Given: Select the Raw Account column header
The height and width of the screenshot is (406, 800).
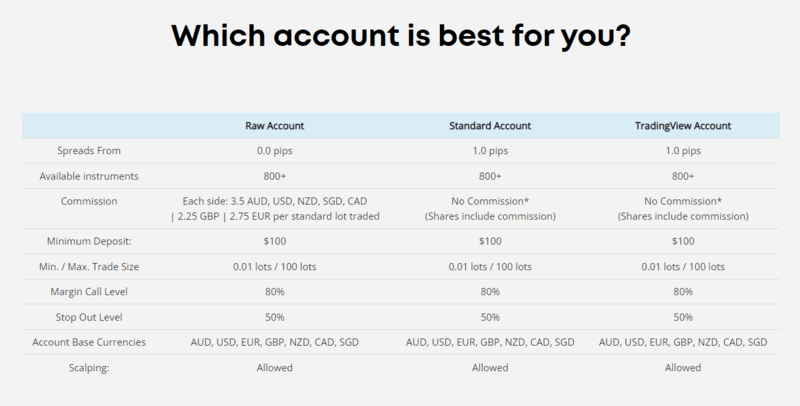Looking at the screenshot, I should tap(274, 125).
